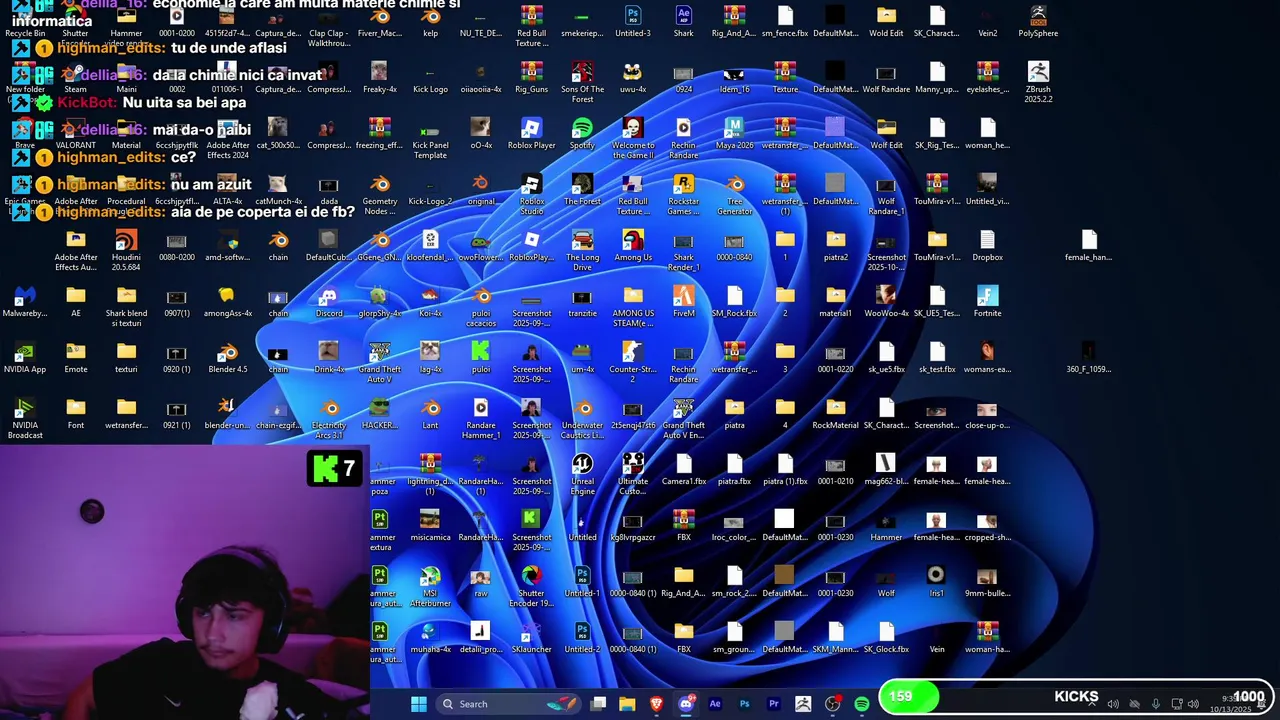Image resolution: width=1280 pixels, height=720 pixels.
Task: Click the Rockstar Games launcher icon
Action: [x=683, y=193]
